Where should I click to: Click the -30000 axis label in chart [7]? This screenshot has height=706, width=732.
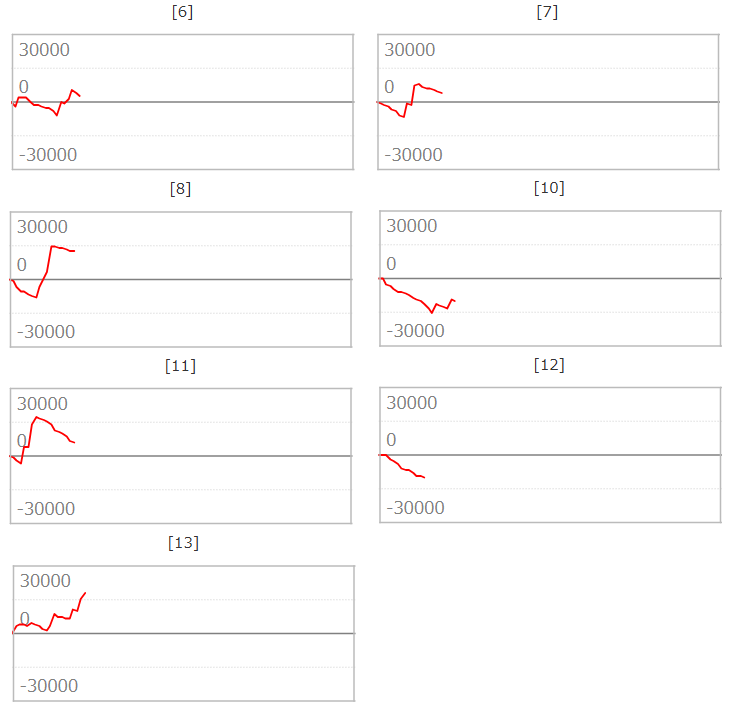tap(414, 154)
